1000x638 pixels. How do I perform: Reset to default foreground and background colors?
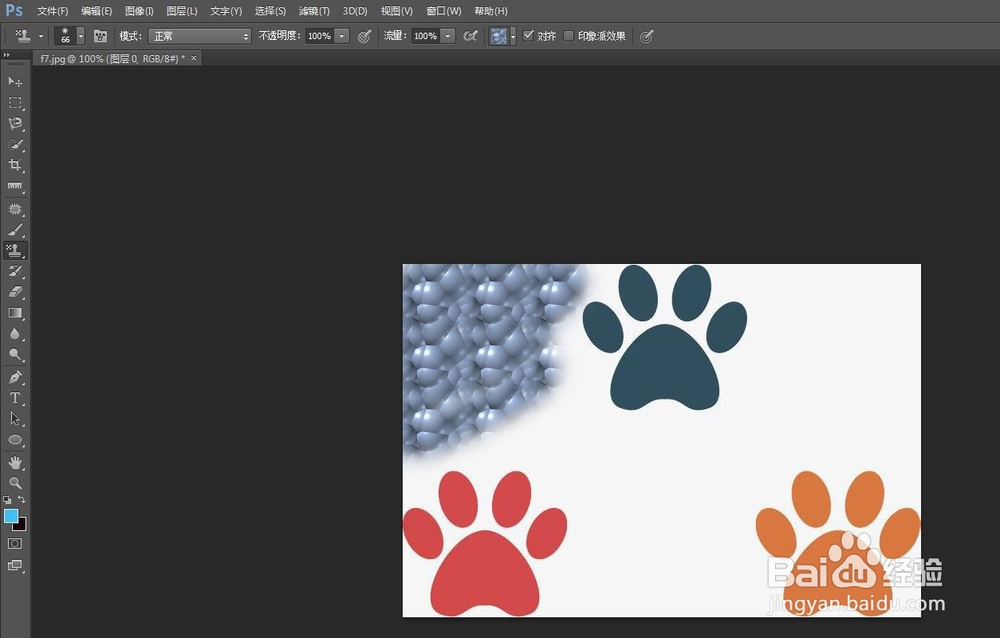7,500
